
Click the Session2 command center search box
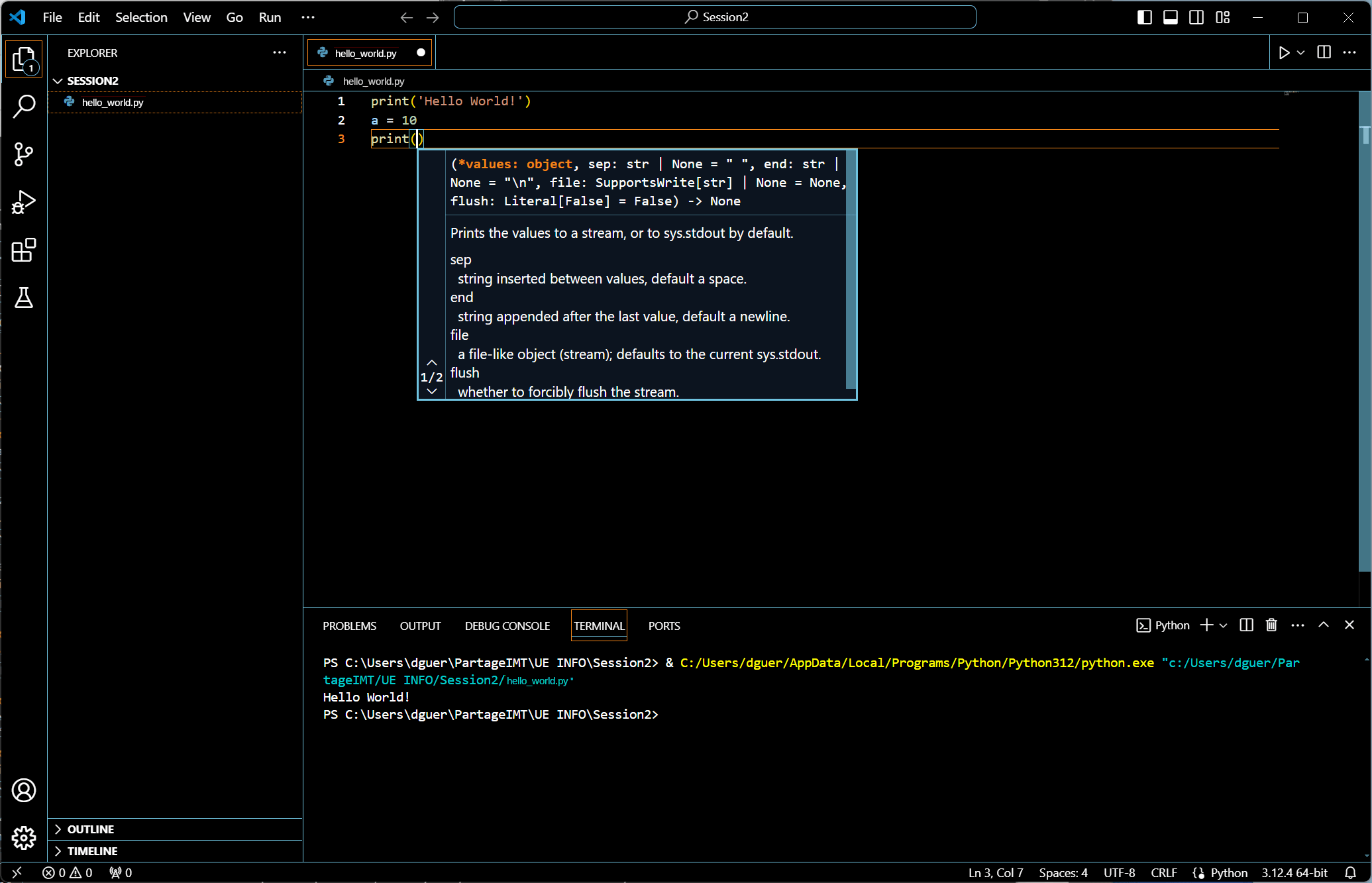click(715, 17)
